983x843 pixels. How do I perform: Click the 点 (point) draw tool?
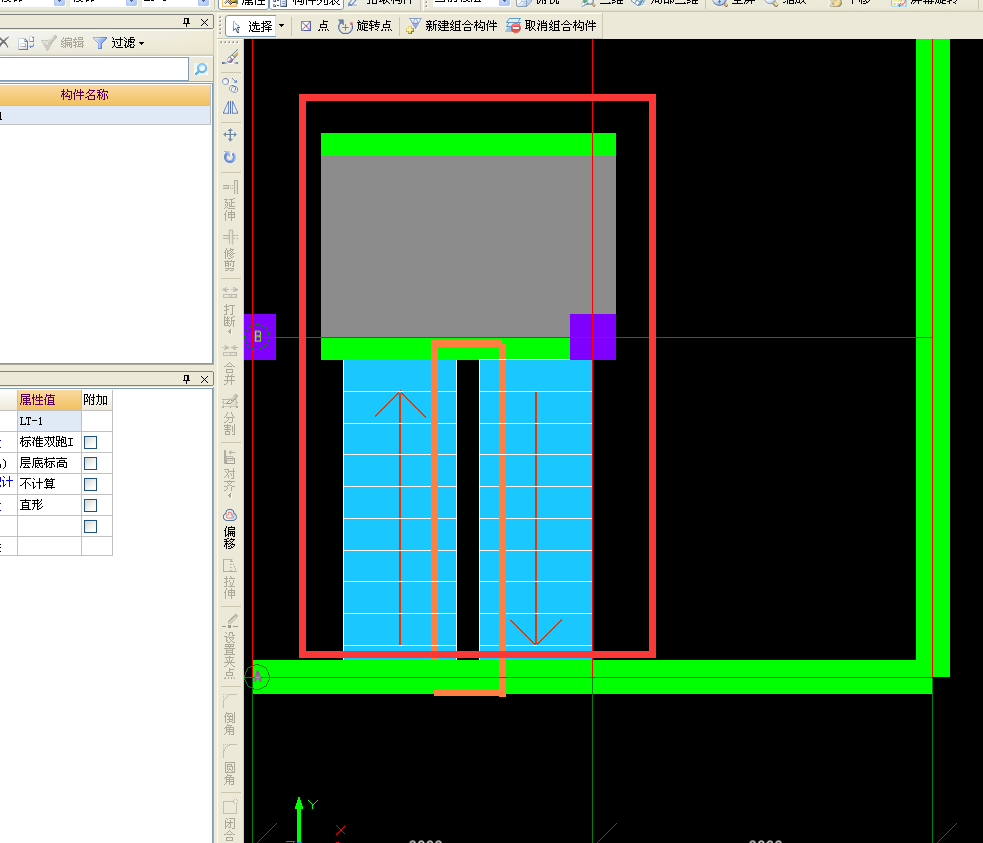[315, 26]
